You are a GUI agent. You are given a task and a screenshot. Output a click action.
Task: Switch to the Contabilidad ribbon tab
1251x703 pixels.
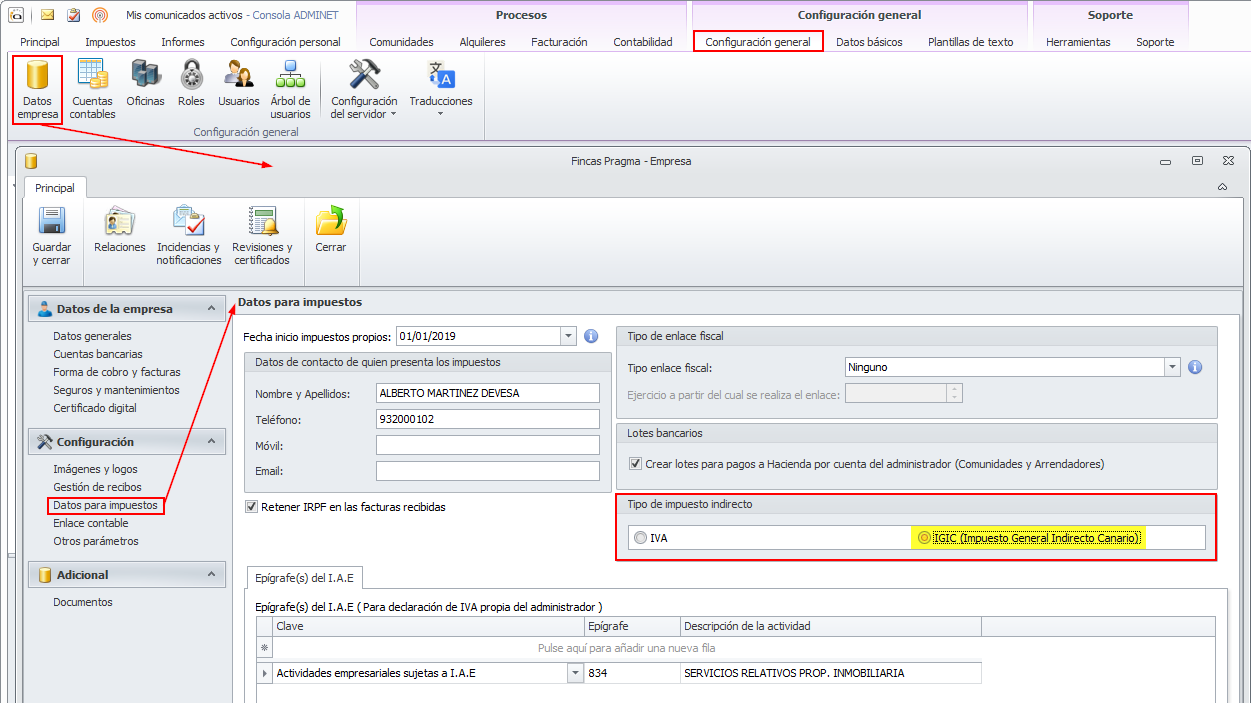(x=642, y=42)
